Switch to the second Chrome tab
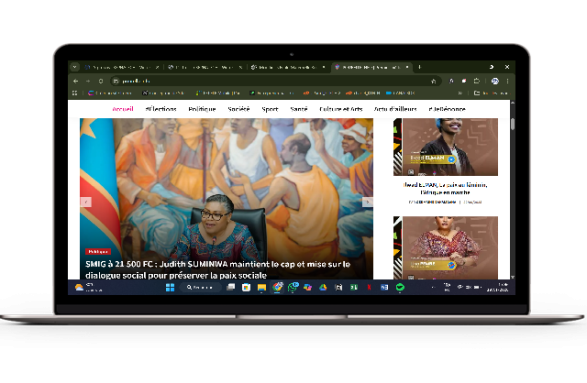587x383 pixels. 205,67
